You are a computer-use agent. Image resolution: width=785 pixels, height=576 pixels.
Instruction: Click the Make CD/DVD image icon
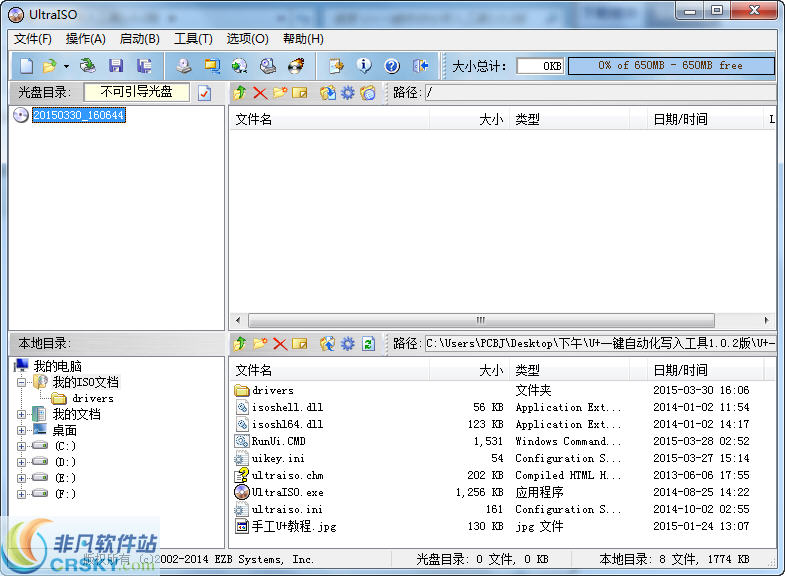[184, 66]
